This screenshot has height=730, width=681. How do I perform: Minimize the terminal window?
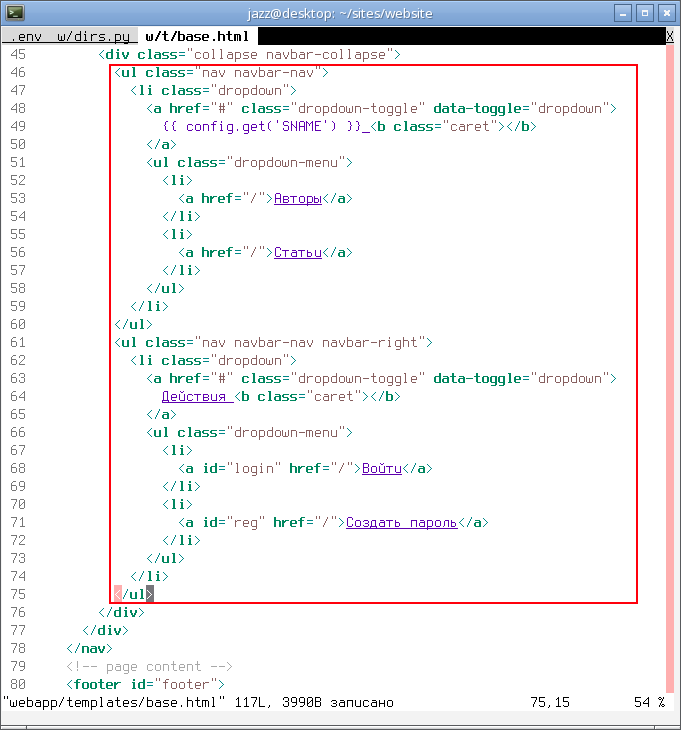click(623, 13)
